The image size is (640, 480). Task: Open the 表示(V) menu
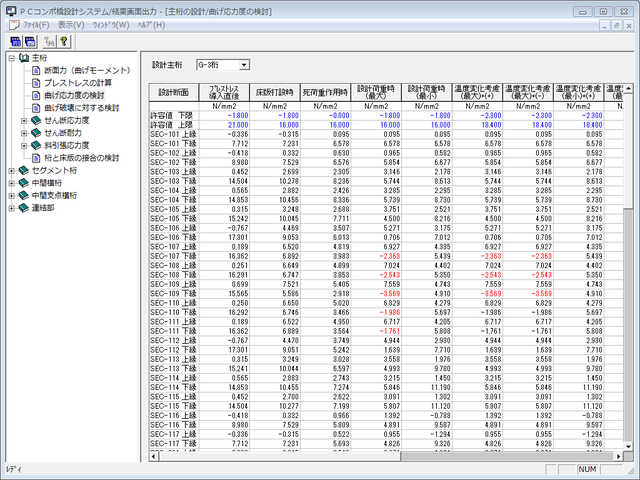click(71, 24)
